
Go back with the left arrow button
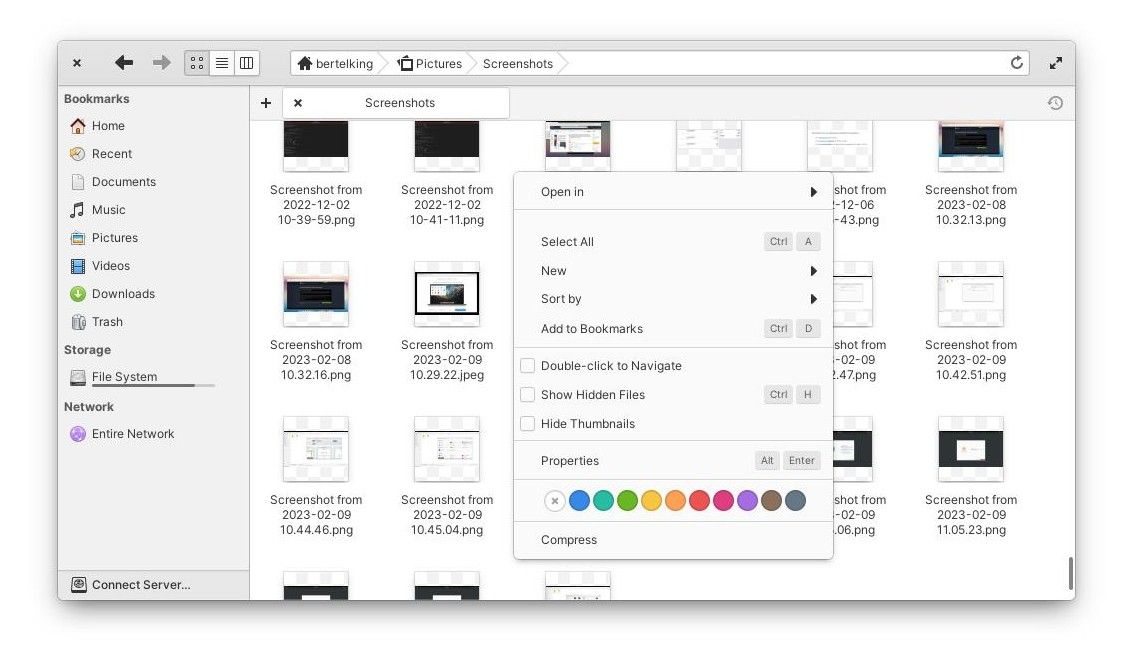pyautogui.click(x=124, y=63)
